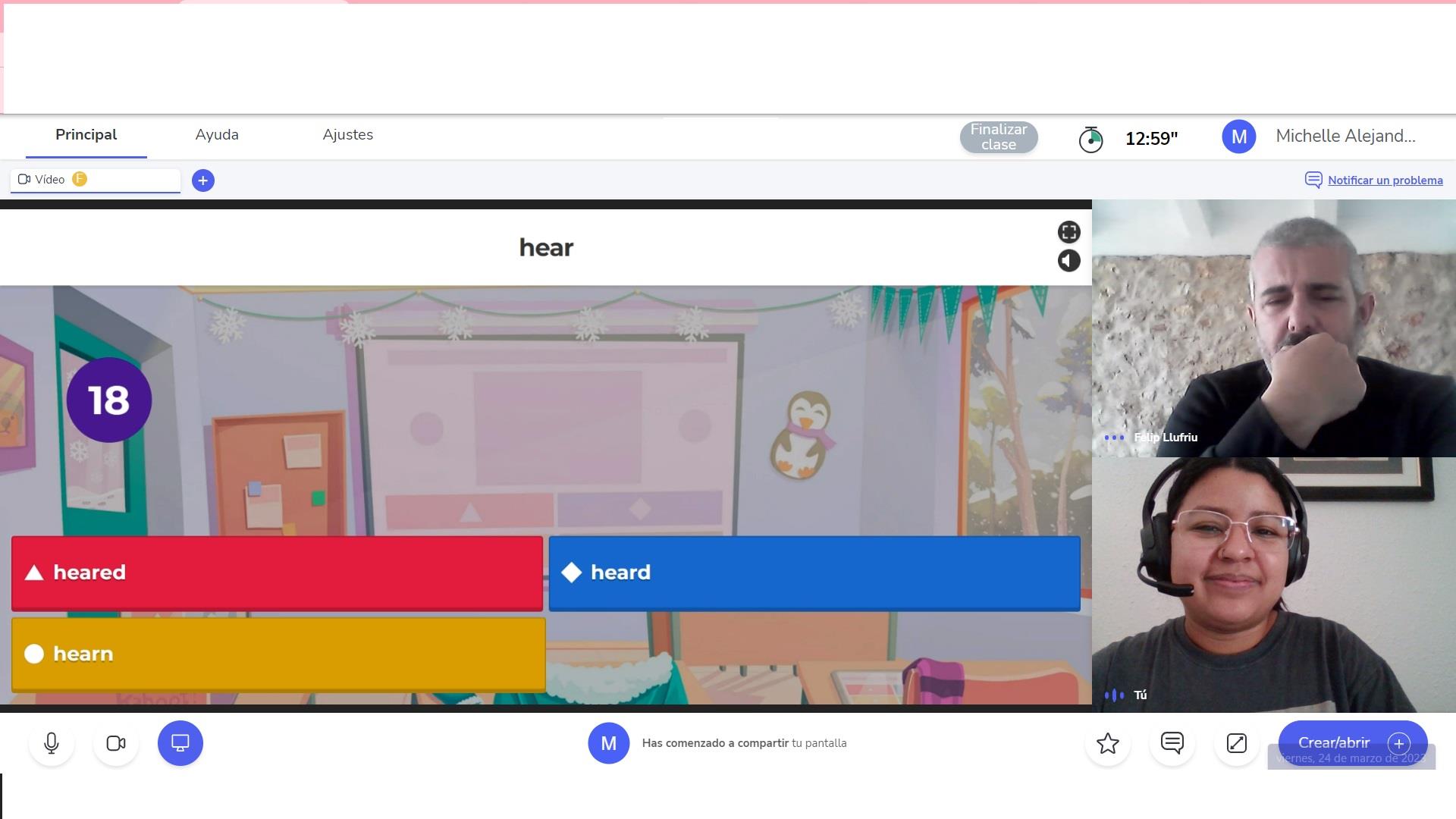Image resolution: width=1456 pixels, height=819 pixels.
Task: Choose the red answer heared
Action: click(x=277, y=573)
